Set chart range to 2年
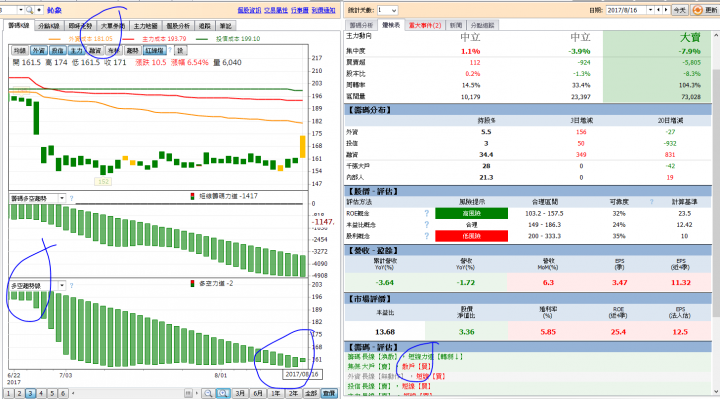 (x=293, y=393)
